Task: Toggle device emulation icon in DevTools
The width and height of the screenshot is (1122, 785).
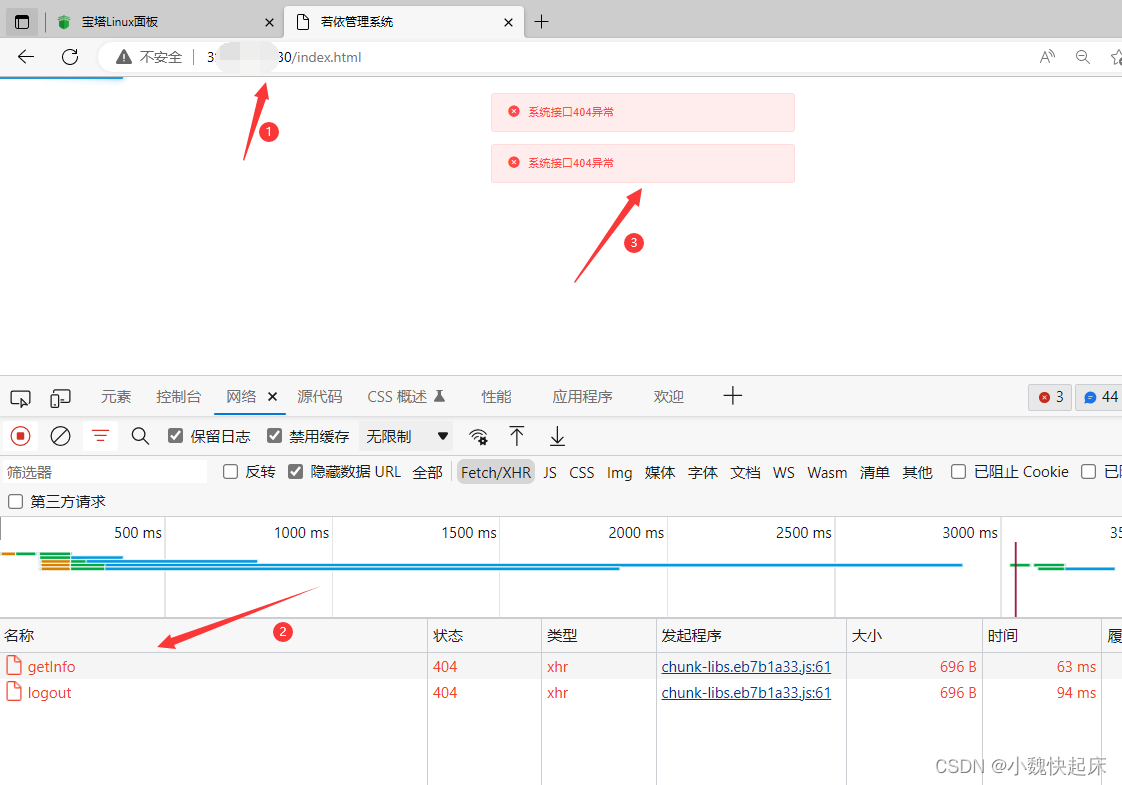Action: (x=60, y=398)
